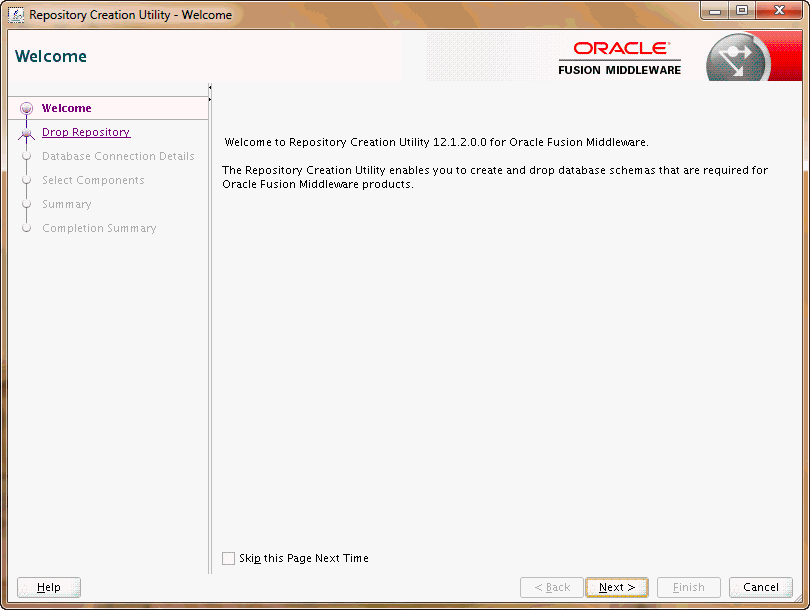Click the Oracle Fusion Middleware logo

[x=619, y=58]
